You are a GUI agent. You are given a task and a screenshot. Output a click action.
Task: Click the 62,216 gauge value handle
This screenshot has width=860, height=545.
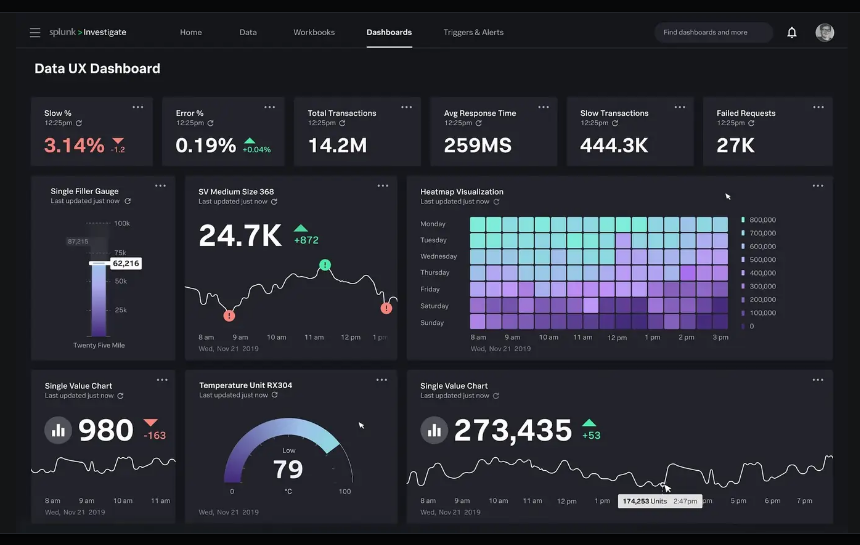click(x=126, y=263)
